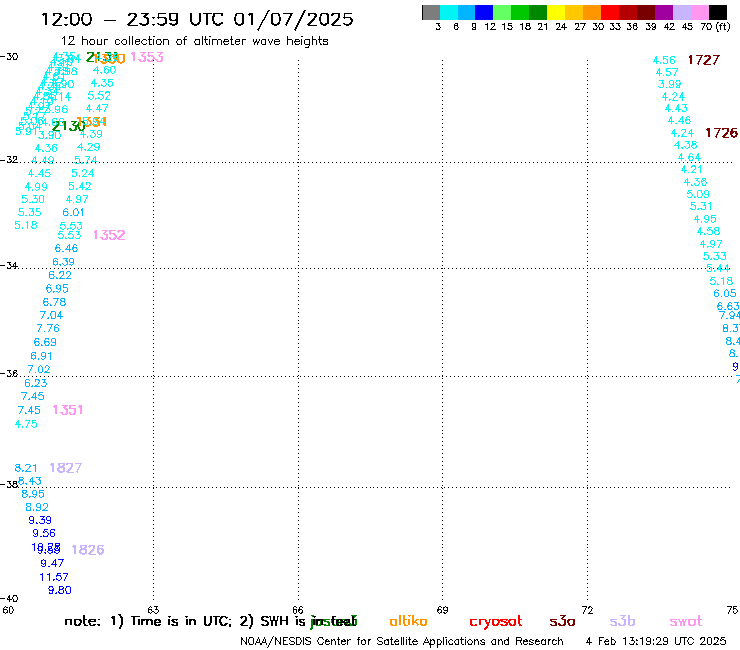Click the date range title '12:00 – 23:59 UTC 01/07/2025'
This screenshot has width=740, height=650.
pyautogui.click(x=197, y=19)
